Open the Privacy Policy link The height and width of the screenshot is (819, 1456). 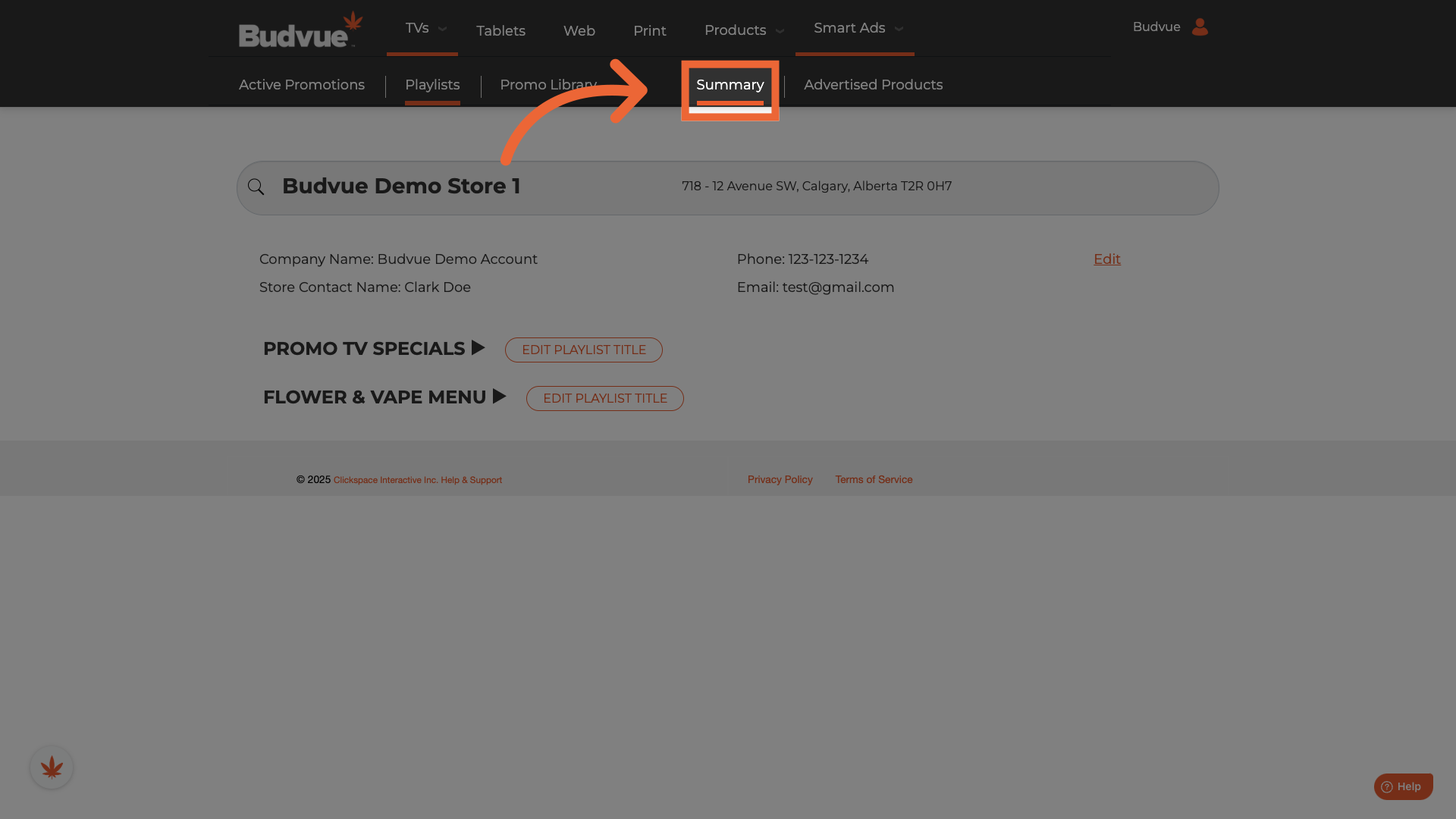[780, 480]
